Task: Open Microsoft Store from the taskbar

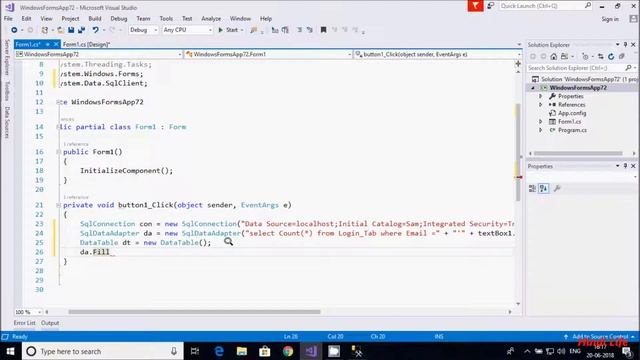Action: pyautogui.click(x=264, y=351)
